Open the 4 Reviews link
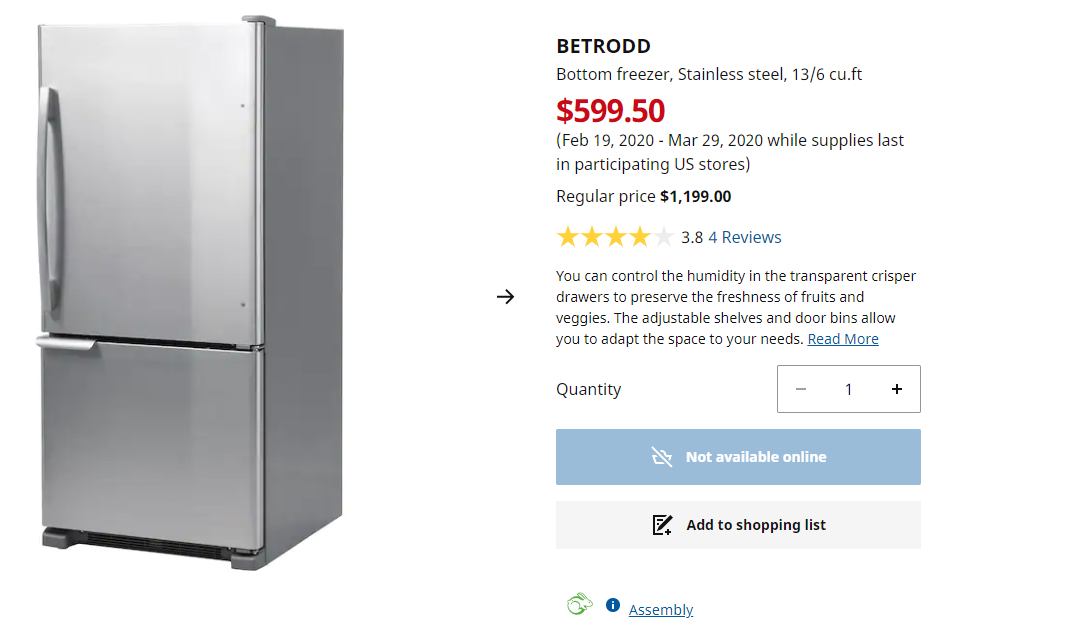 tap(745, 237)
